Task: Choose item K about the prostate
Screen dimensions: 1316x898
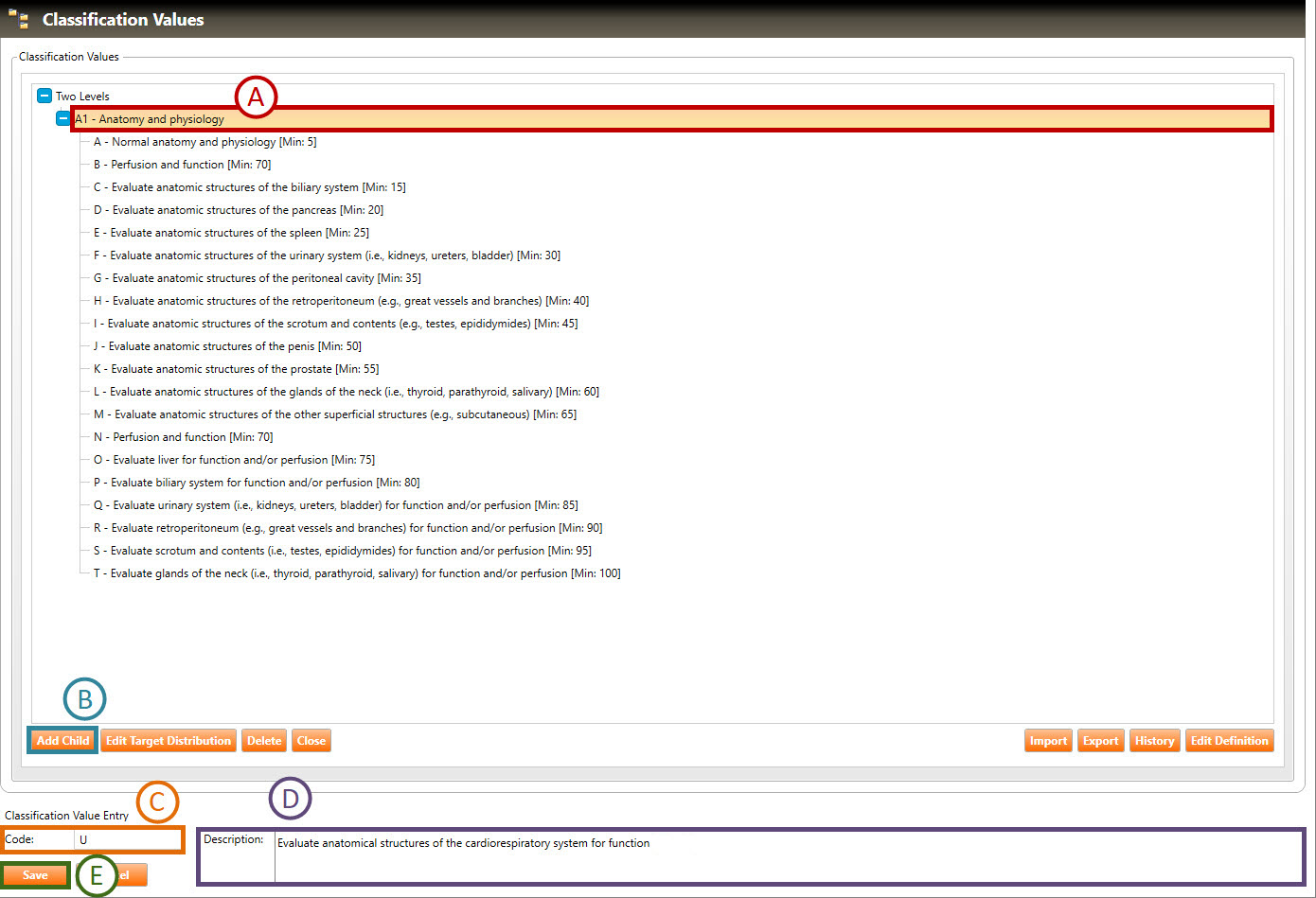Action: pyautogui.click(x=236, y=369)
